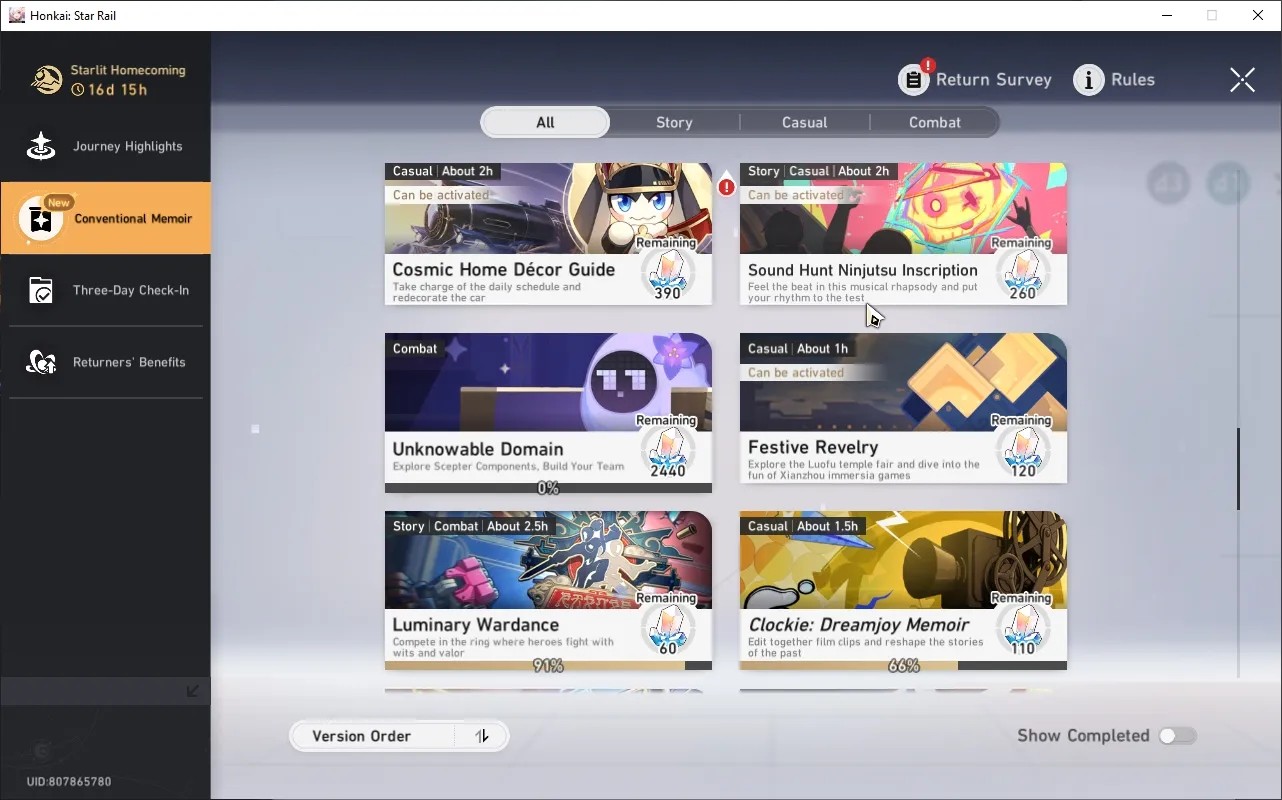This screenshot has height=800, width=1282.
Task: Click the Journey Highlights sidebar icon
Action: pyautogui.click(x=41, y=146)
